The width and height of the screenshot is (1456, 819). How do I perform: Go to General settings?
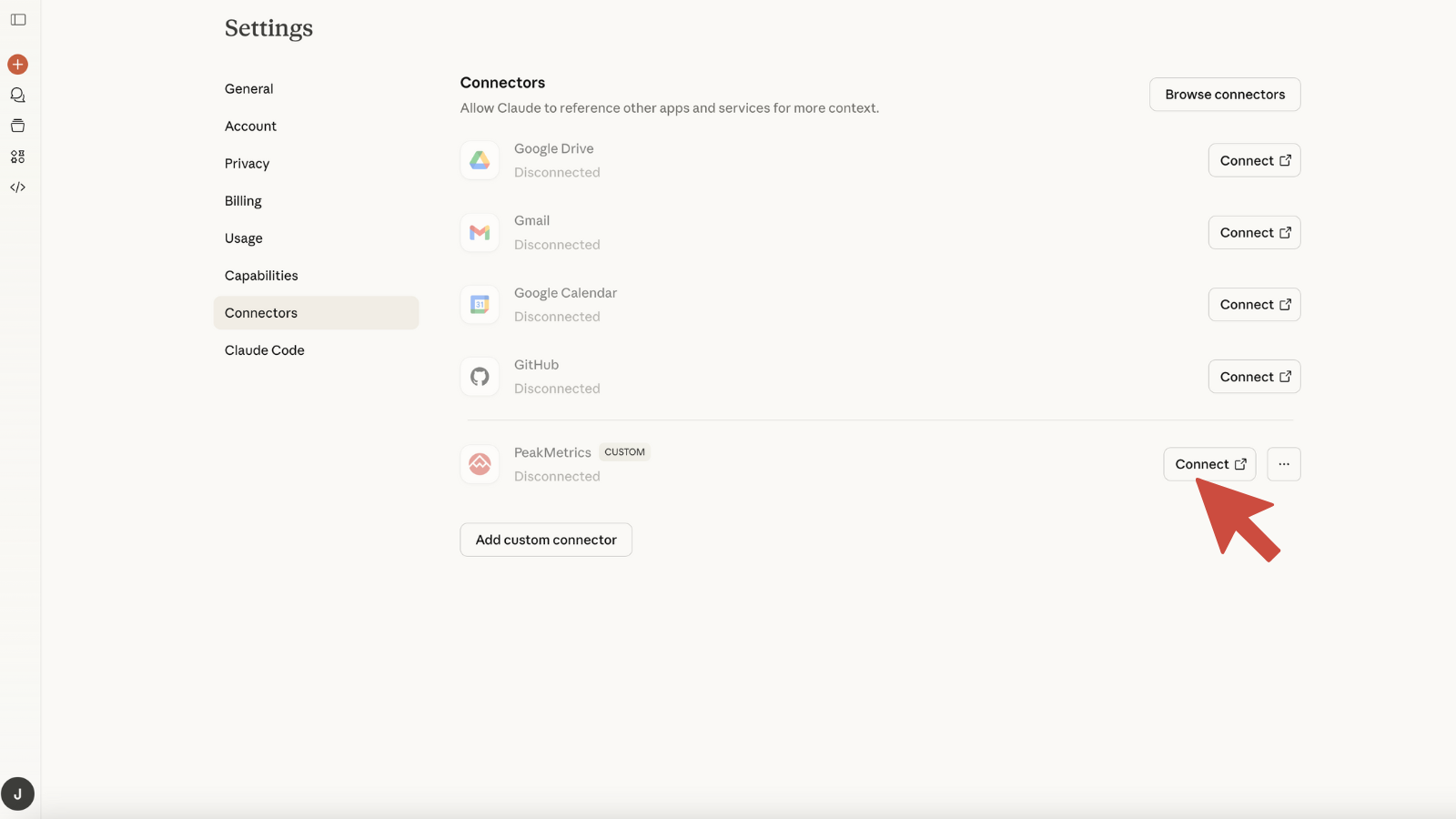[x=249, y=89]
